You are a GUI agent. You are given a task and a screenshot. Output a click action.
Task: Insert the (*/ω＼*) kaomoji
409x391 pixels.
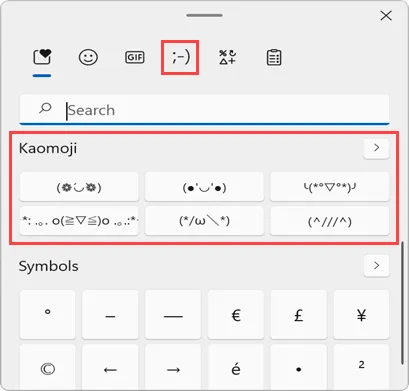(204, 221)
